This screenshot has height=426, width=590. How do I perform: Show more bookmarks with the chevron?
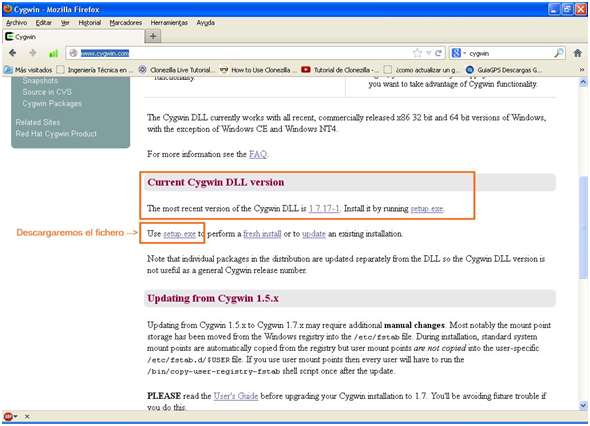coord(582,70)
